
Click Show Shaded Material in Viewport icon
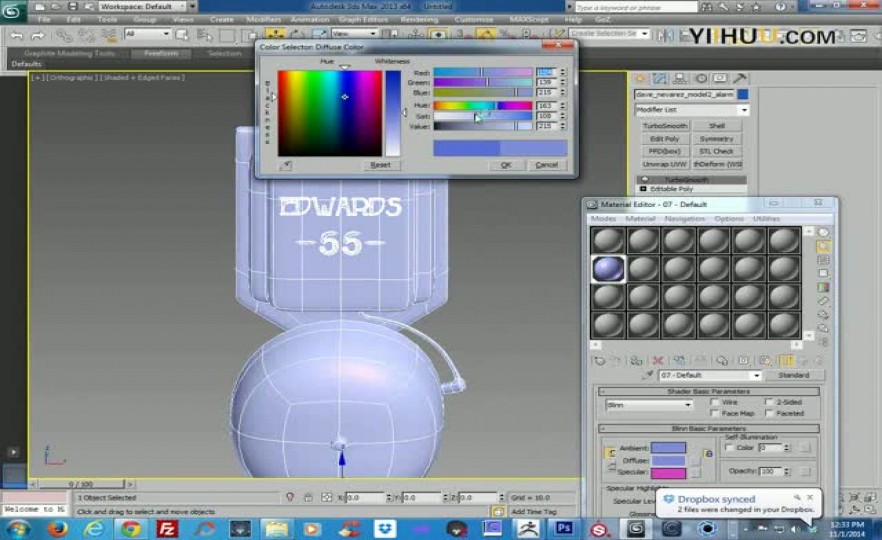tap(765, 361)
